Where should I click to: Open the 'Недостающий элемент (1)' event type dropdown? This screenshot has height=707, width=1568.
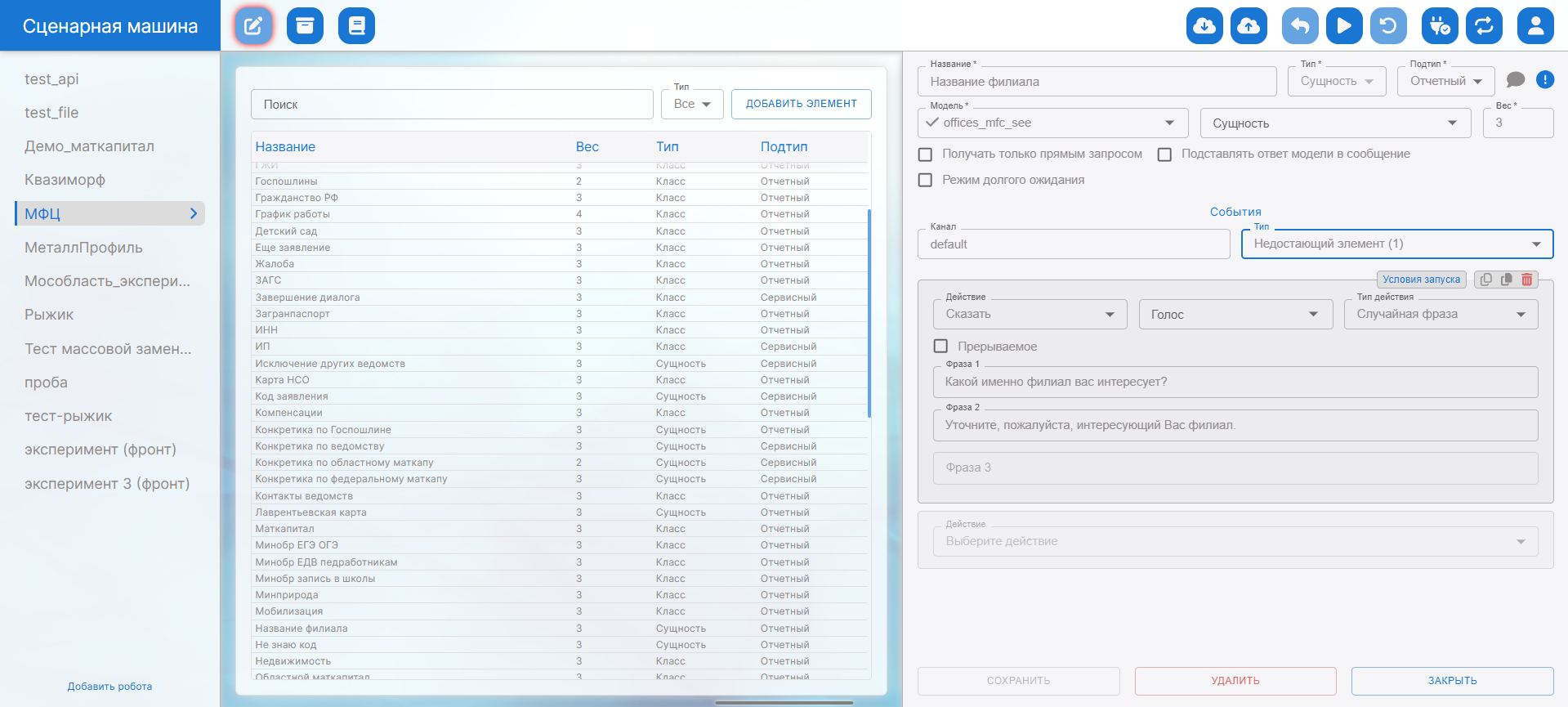point(1396,244)
